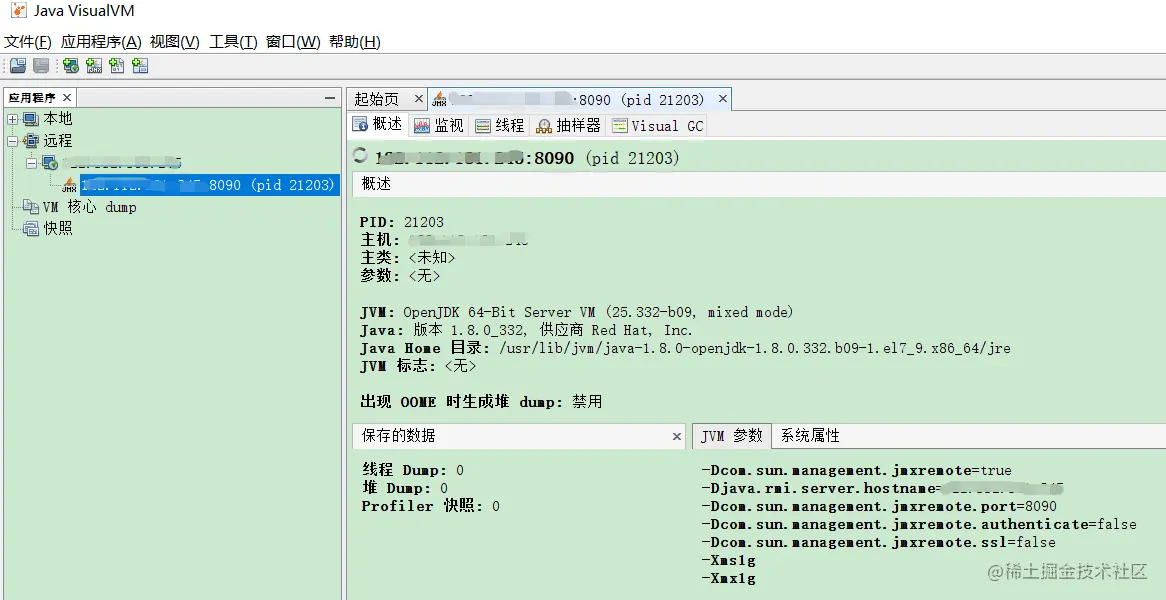Open the 文件(F) menu
Screen dimensions: 1166x600
pyautogui.click(x=28, y=42)
